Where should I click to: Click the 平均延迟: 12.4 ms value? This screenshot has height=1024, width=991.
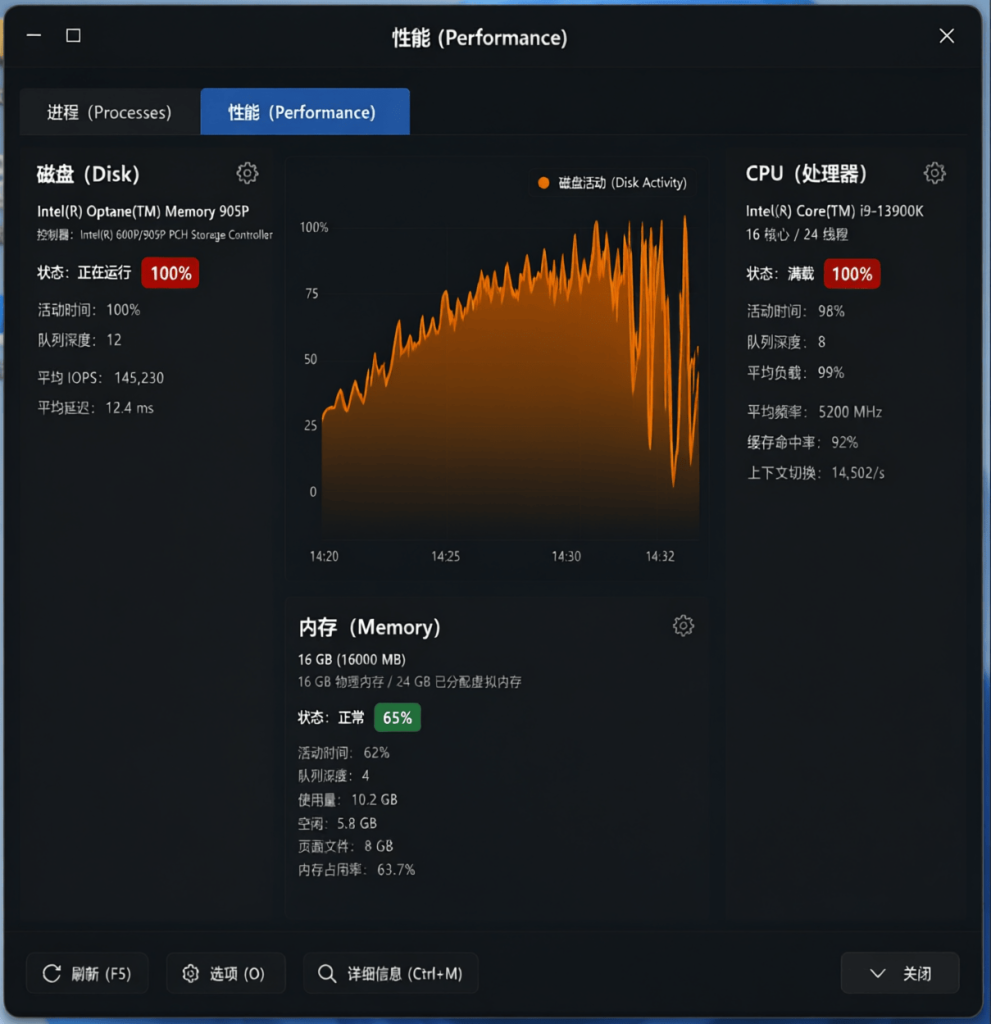click(x=95, y=408)
